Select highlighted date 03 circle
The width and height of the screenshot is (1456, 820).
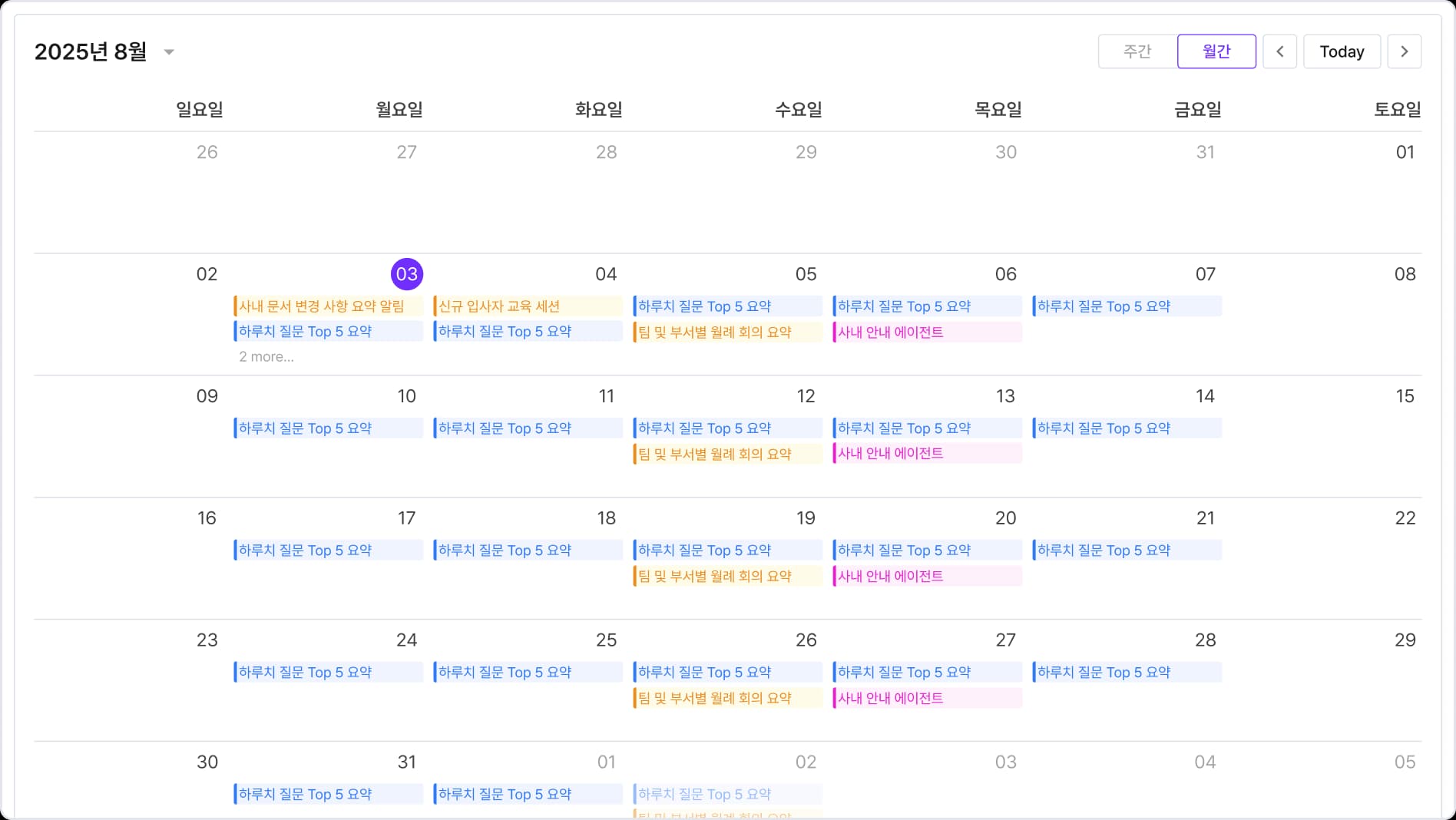coord(406,274)
